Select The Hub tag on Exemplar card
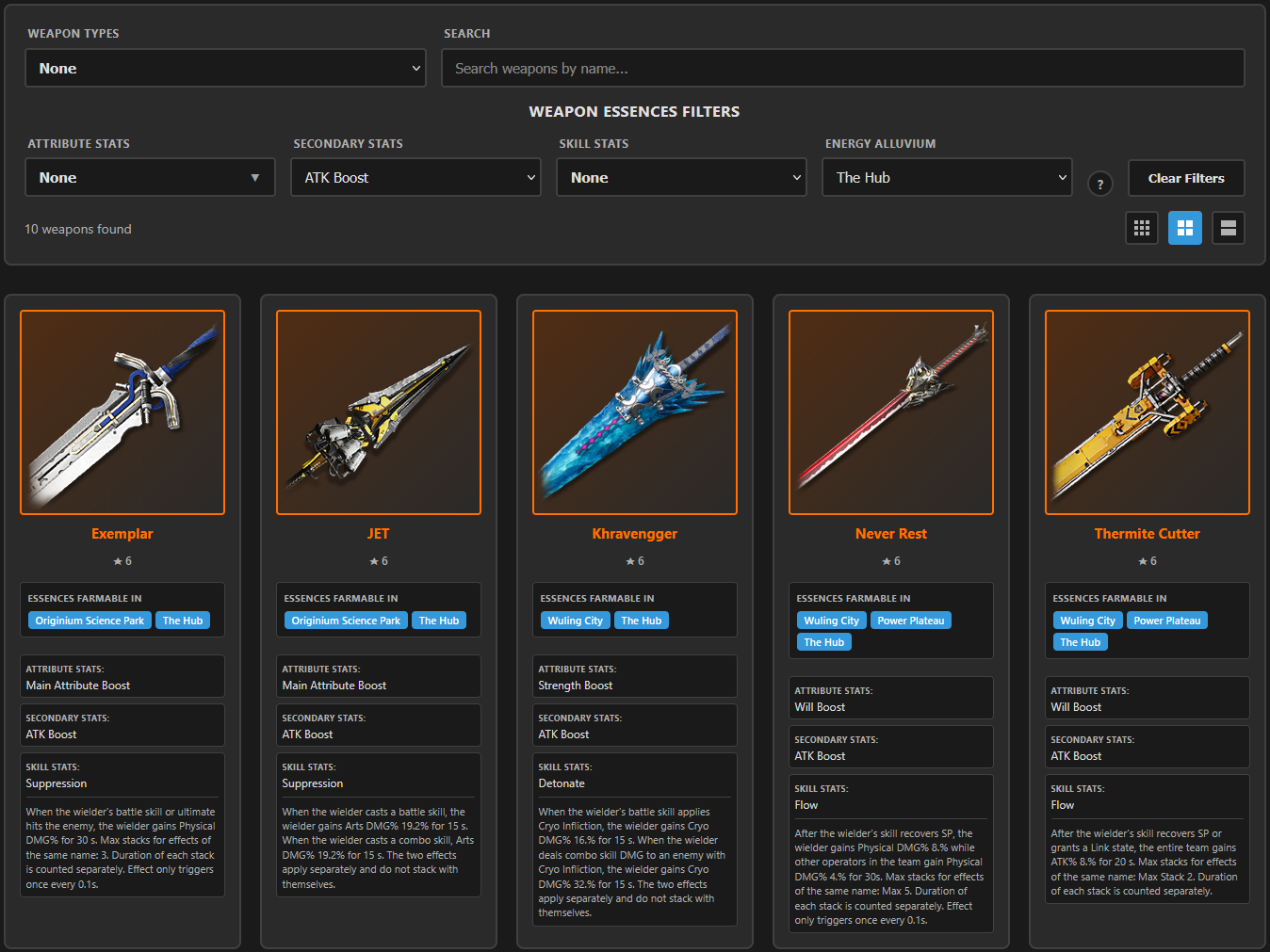 tap(183, 621)
